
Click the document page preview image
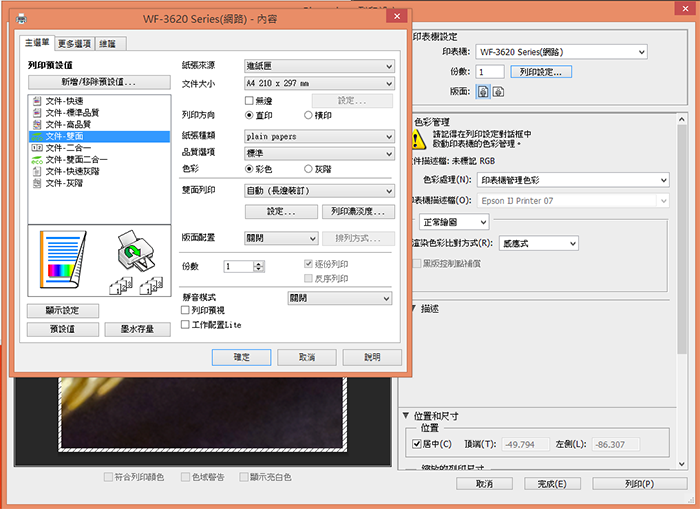tap(63, 259)
